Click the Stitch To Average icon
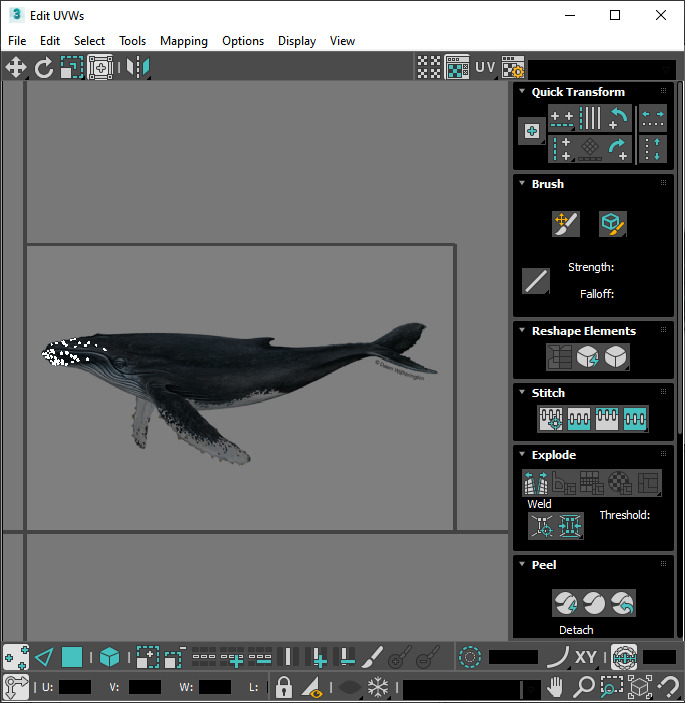The width and height of the screenshot is (685, 703). coord(579,419)
